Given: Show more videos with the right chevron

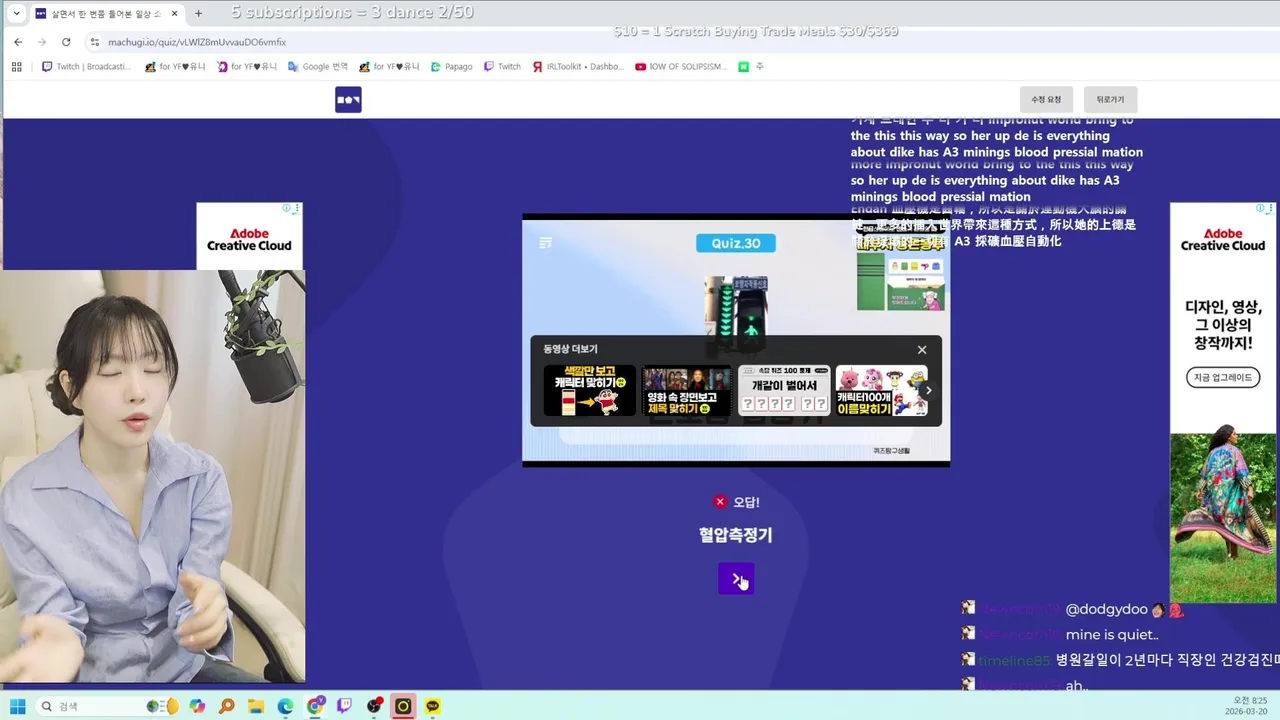Looking at the screenshot, I should [928, 391].
